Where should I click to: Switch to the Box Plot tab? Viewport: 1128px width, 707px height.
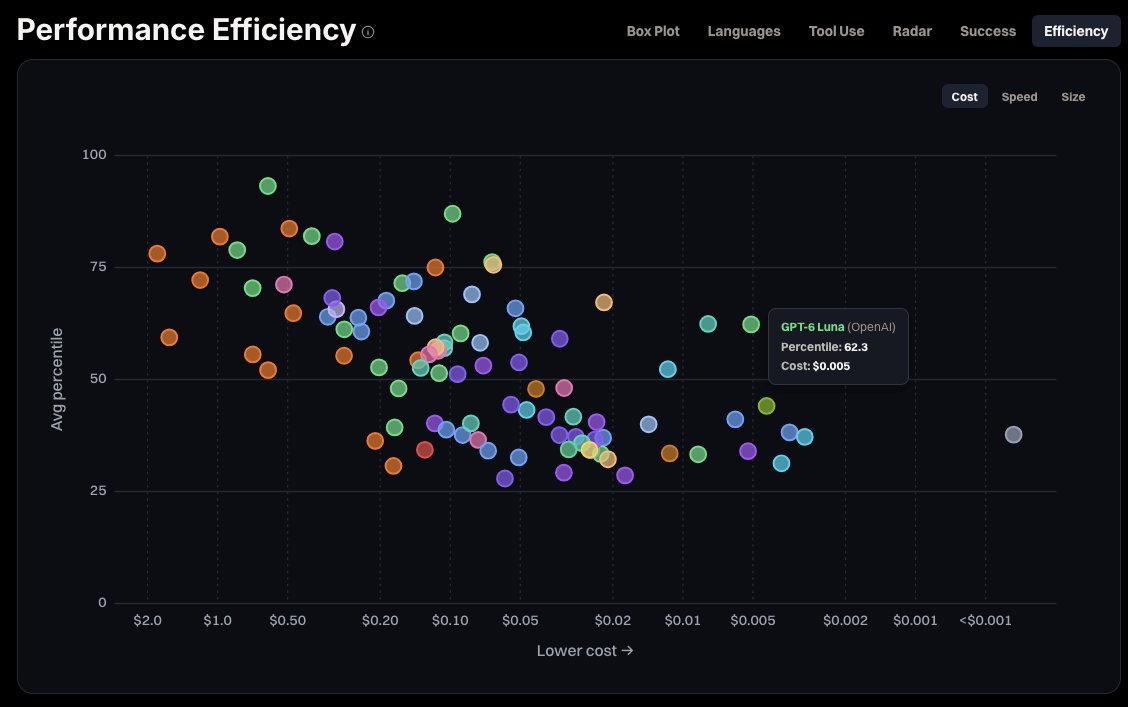pyautogui.click(x=652, y=31)
